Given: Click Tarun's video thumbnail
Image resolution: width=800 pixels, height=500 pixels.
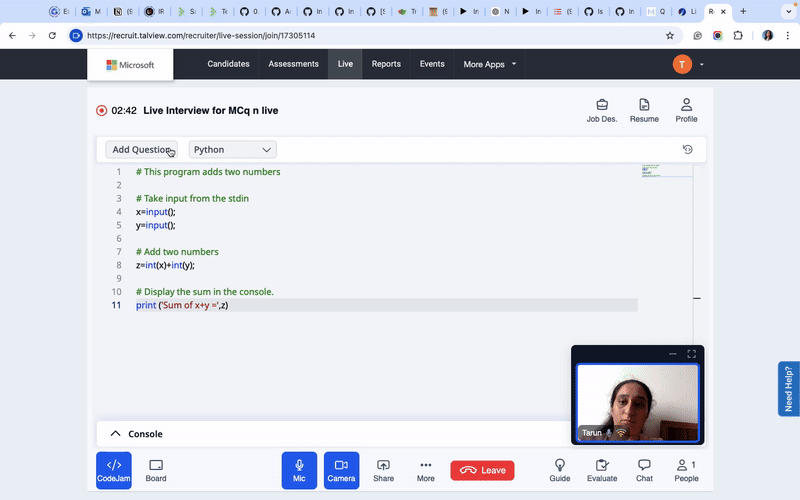Looking at the screenshot, I should pyautogui.click(x=637, y=402).
